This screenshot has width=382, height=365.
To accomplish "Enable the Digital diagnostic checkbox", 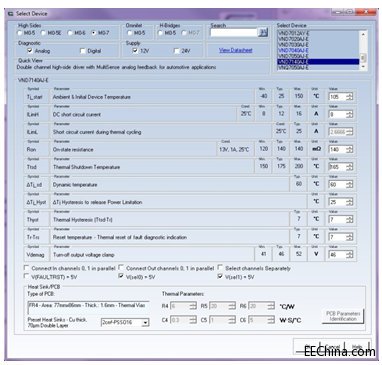I will point(83,51).
